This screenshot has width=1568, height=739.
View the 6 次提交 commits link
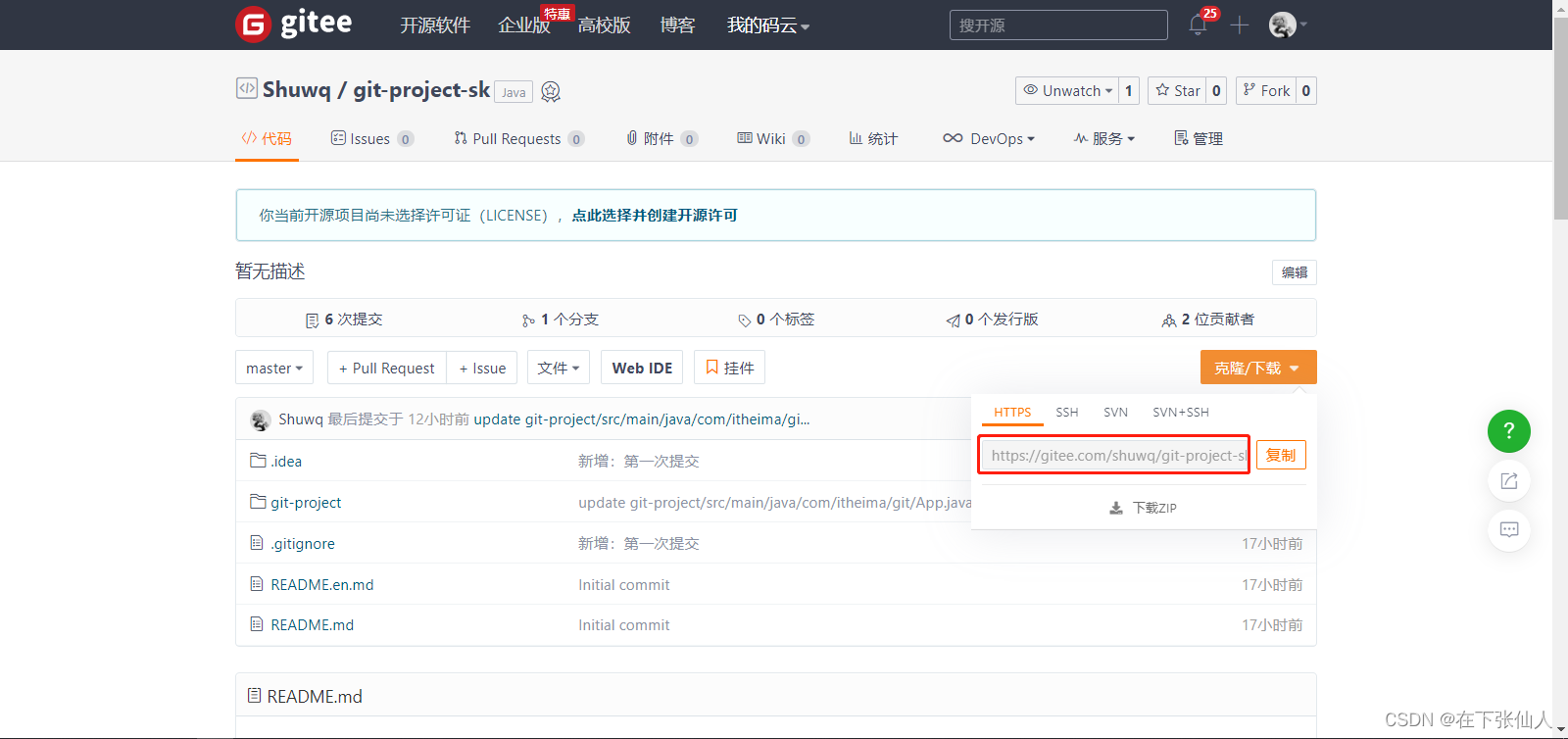(344, 320)
